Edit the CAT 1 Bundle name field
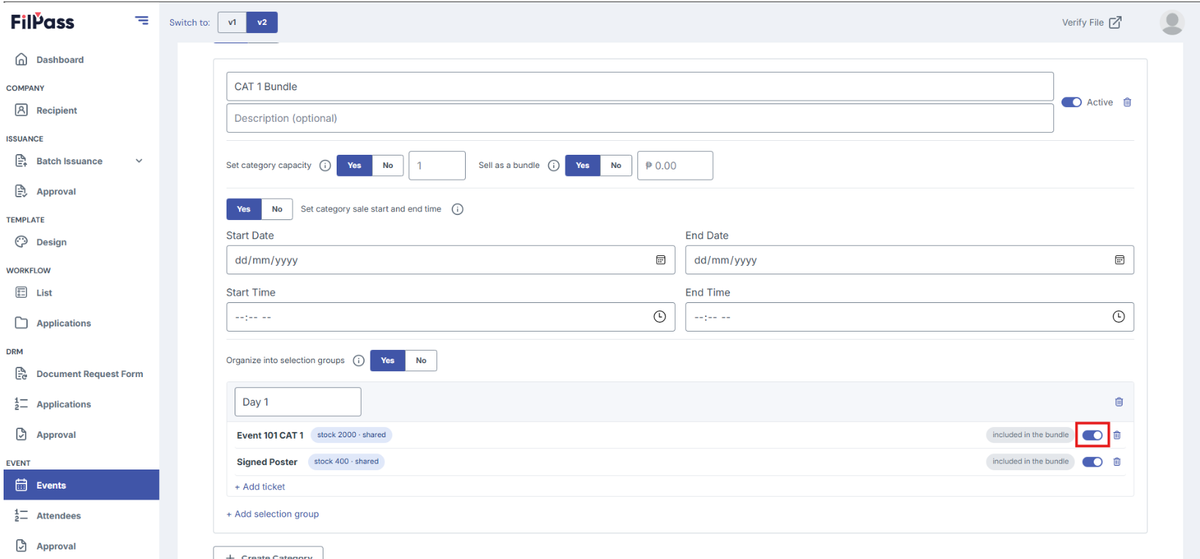The image size is (1200, 559). tap(640, 86)
